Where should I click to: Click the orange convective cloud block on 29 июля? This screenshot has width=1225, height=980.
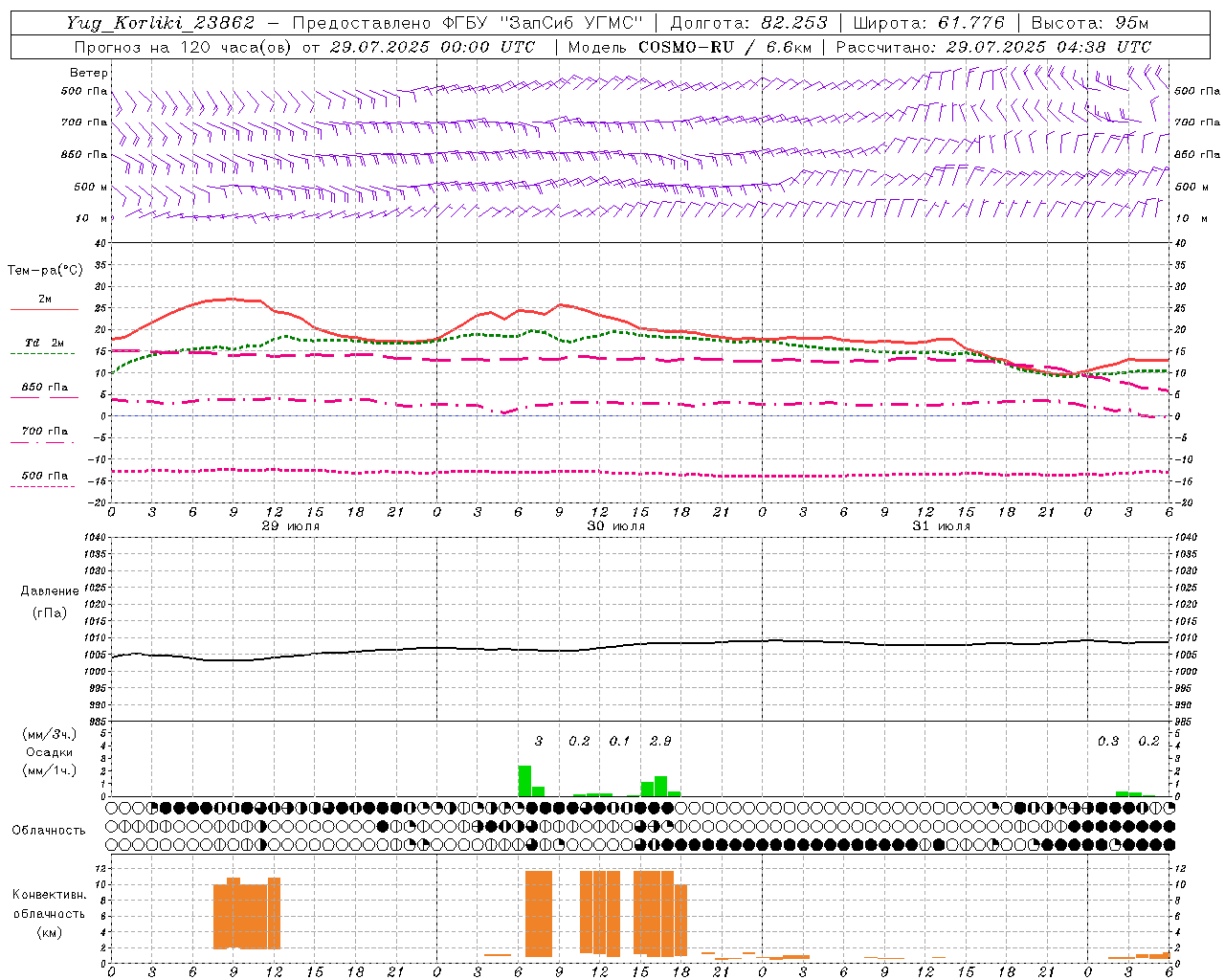pyautogui.click(x=247, y=914)
